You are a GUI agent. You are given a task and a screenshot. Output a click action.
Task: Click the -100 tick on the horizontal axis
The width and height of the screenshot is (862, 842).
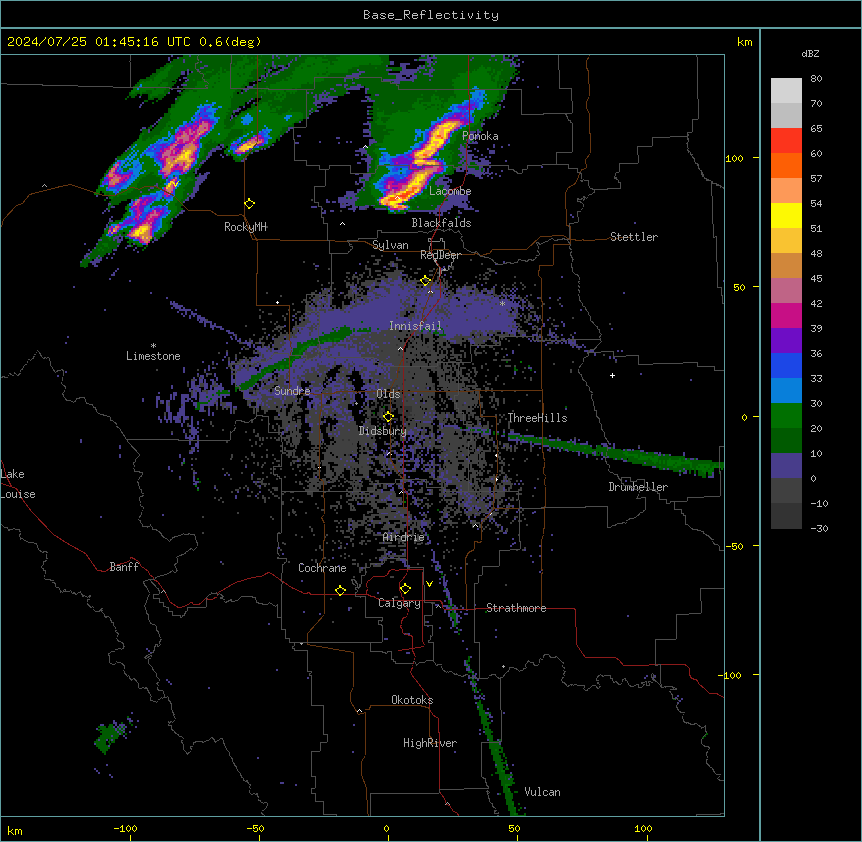point(125,829)
